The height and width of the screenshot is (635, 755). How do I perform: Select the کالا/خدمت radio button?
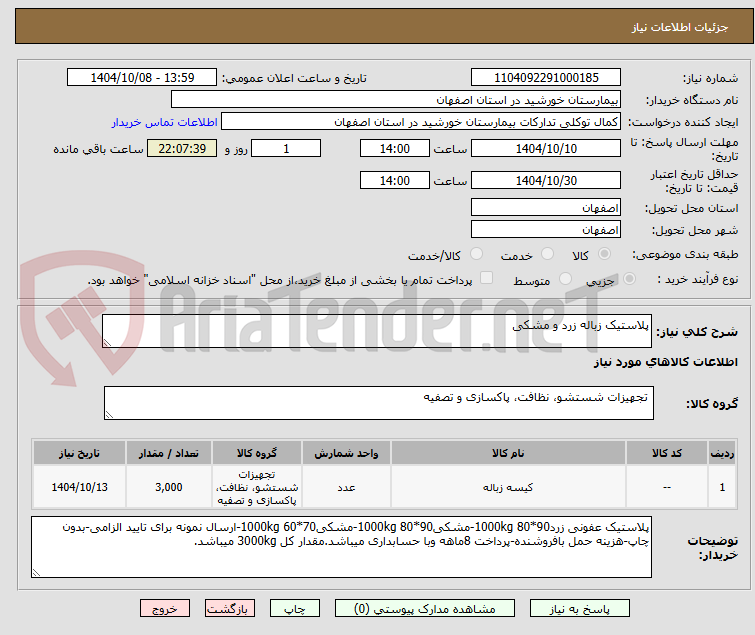click(x=476, y=254)
